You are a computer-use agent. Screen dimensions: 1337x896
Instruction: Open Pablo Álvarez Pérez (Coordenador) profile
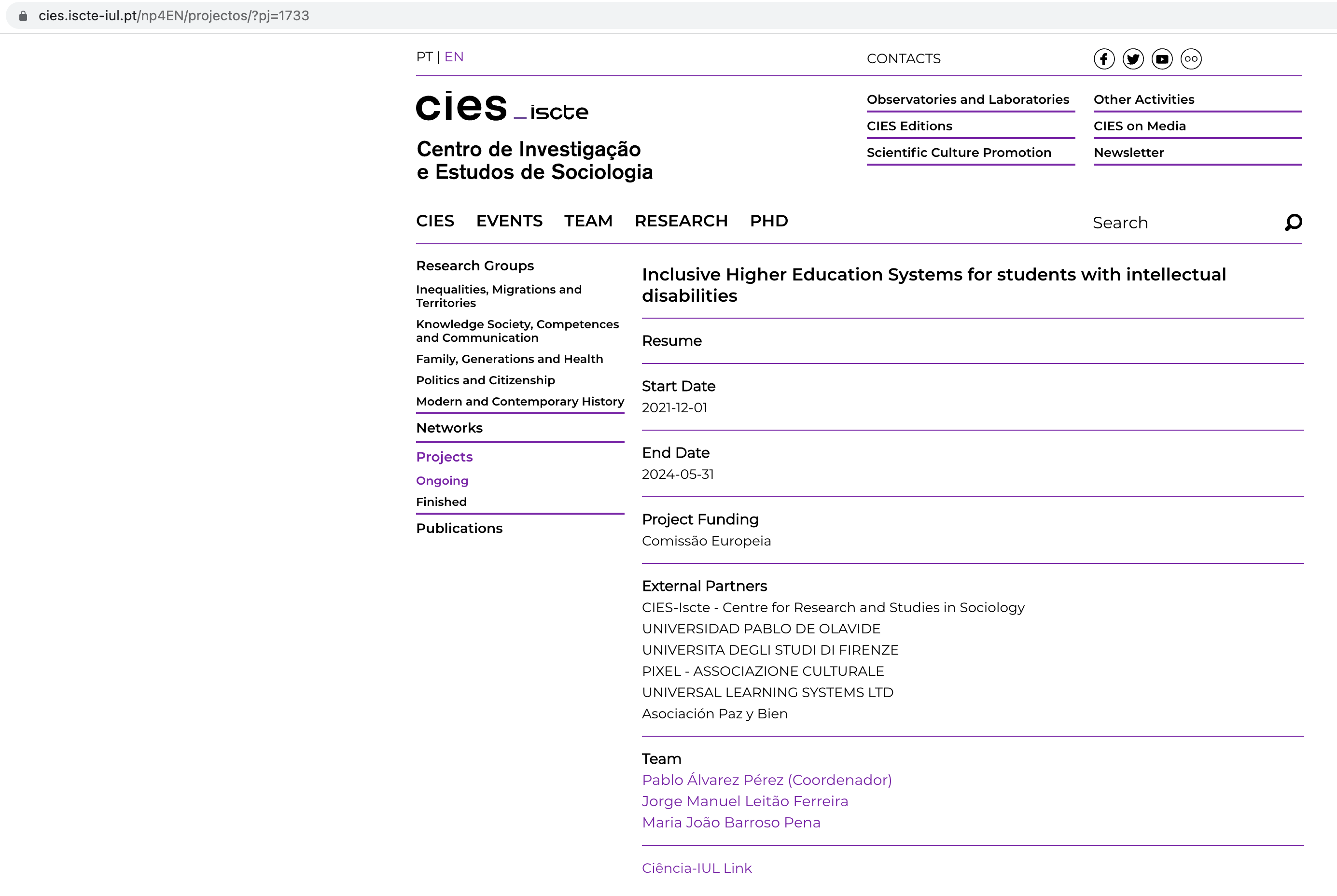click(766, 780)
